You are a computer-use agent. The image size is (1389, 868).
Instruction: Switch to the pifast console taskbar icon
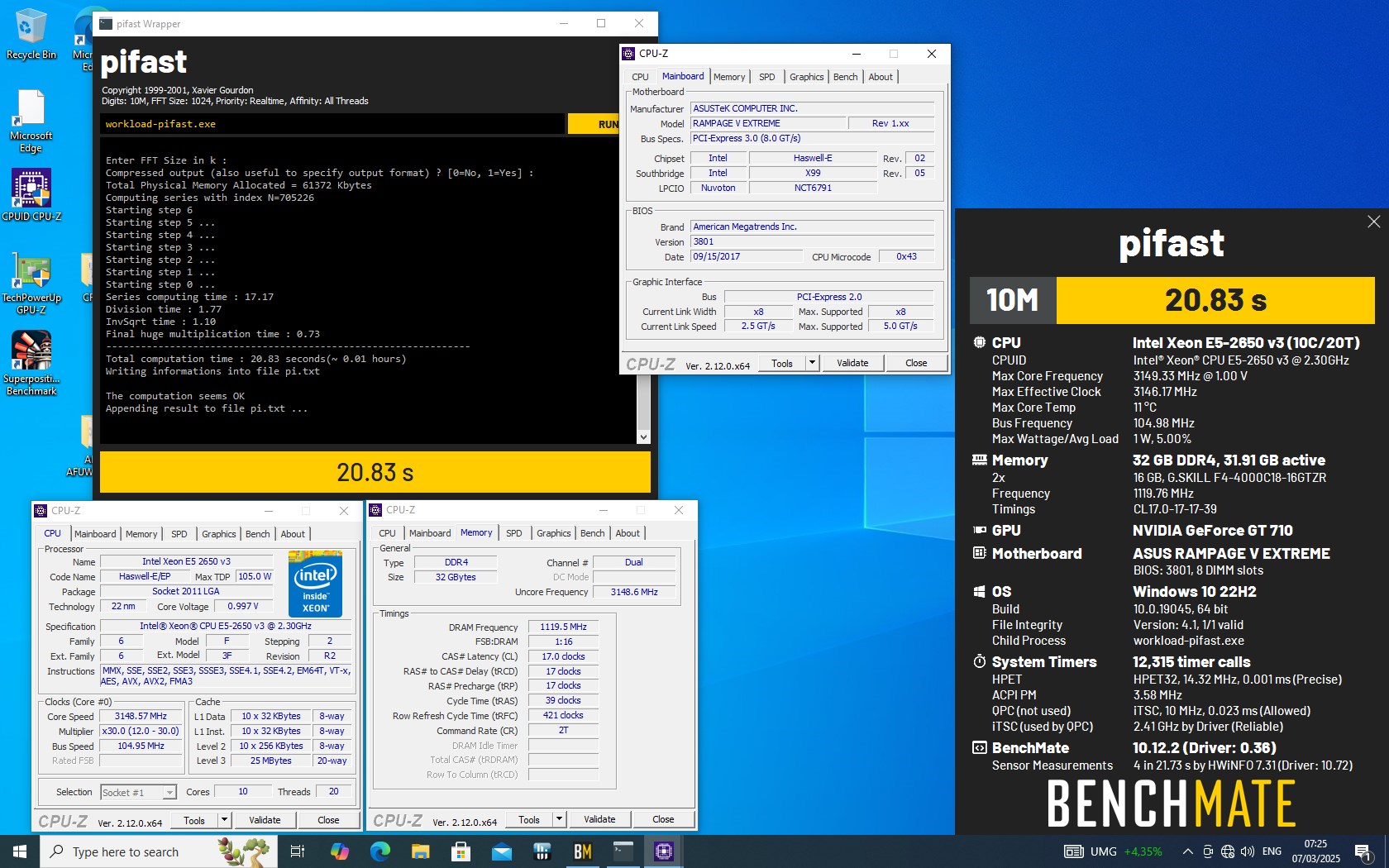tap(623, 851)
